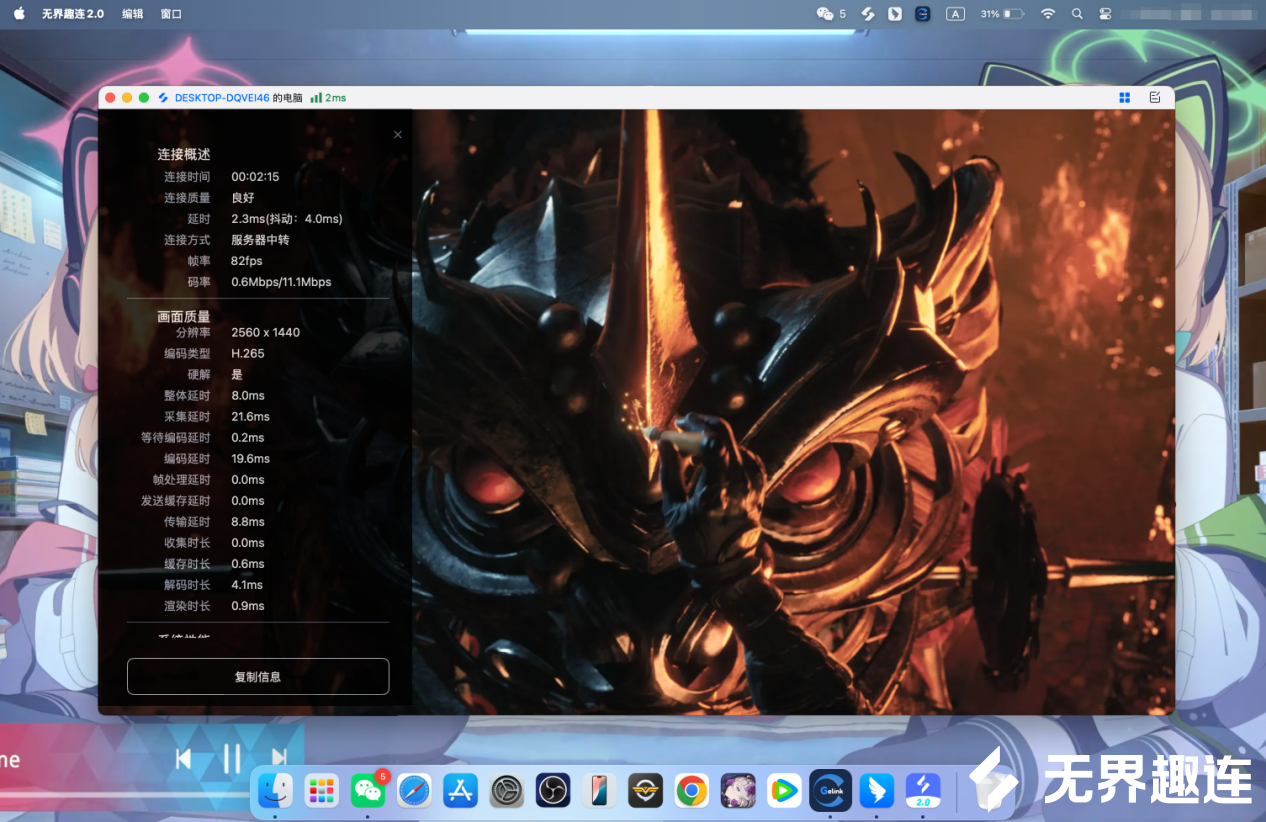
Task: Skip to next track in music widget
Action: (279, 759)
